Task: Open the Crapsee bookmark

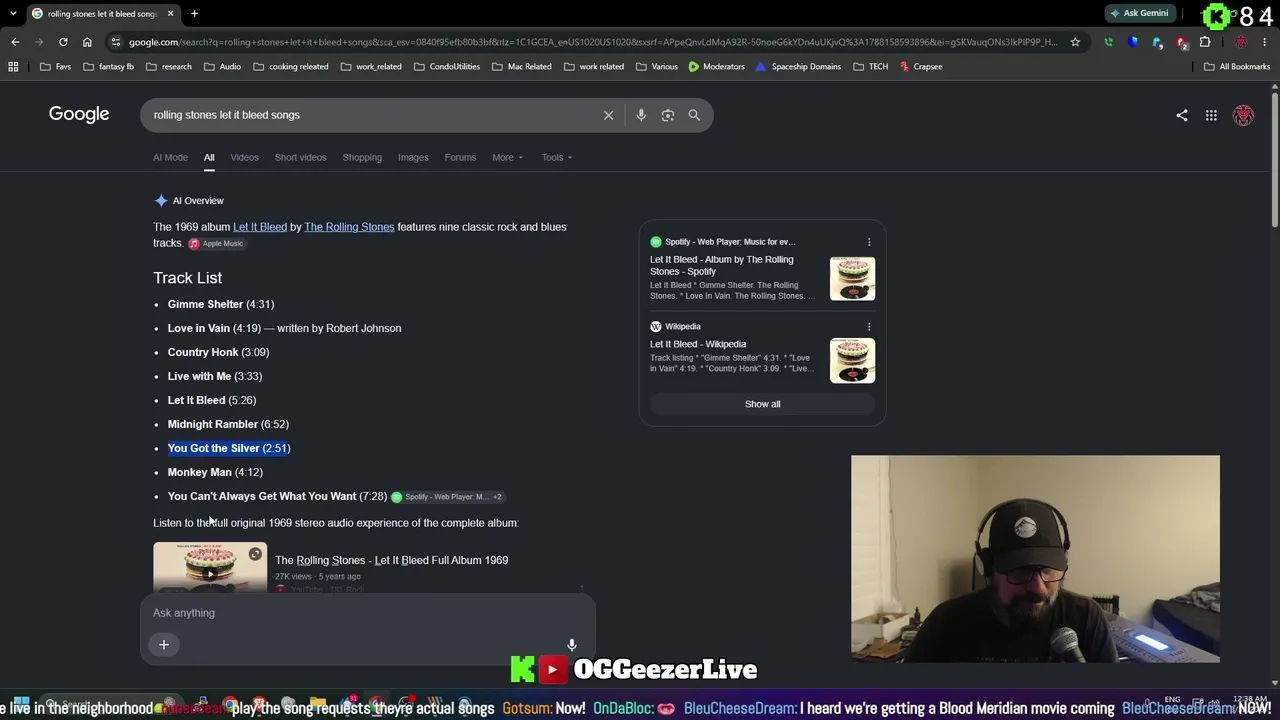Action: click(920, 67)
